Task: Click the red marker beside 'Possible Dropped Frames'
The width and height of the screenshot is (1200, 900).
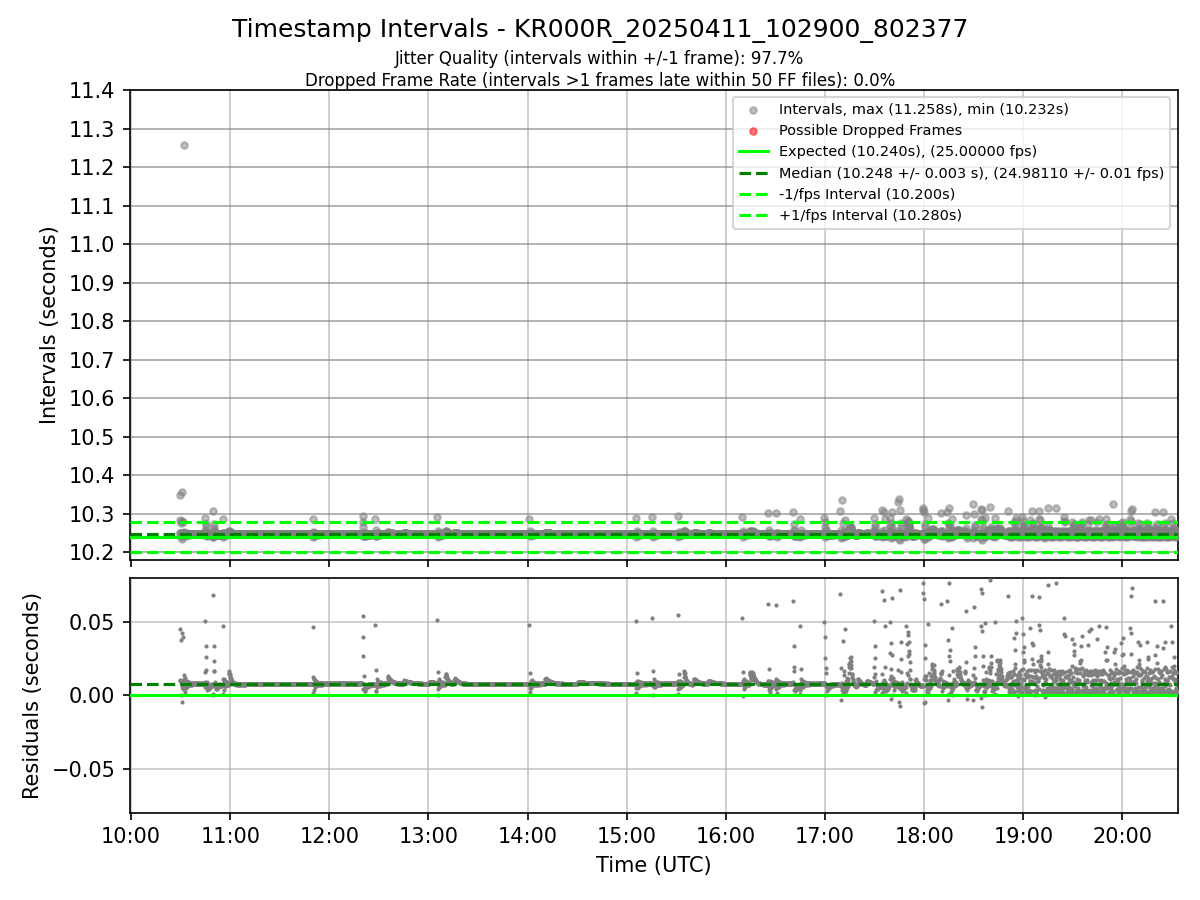Action: pyautogui.click(x=754, y=131)
